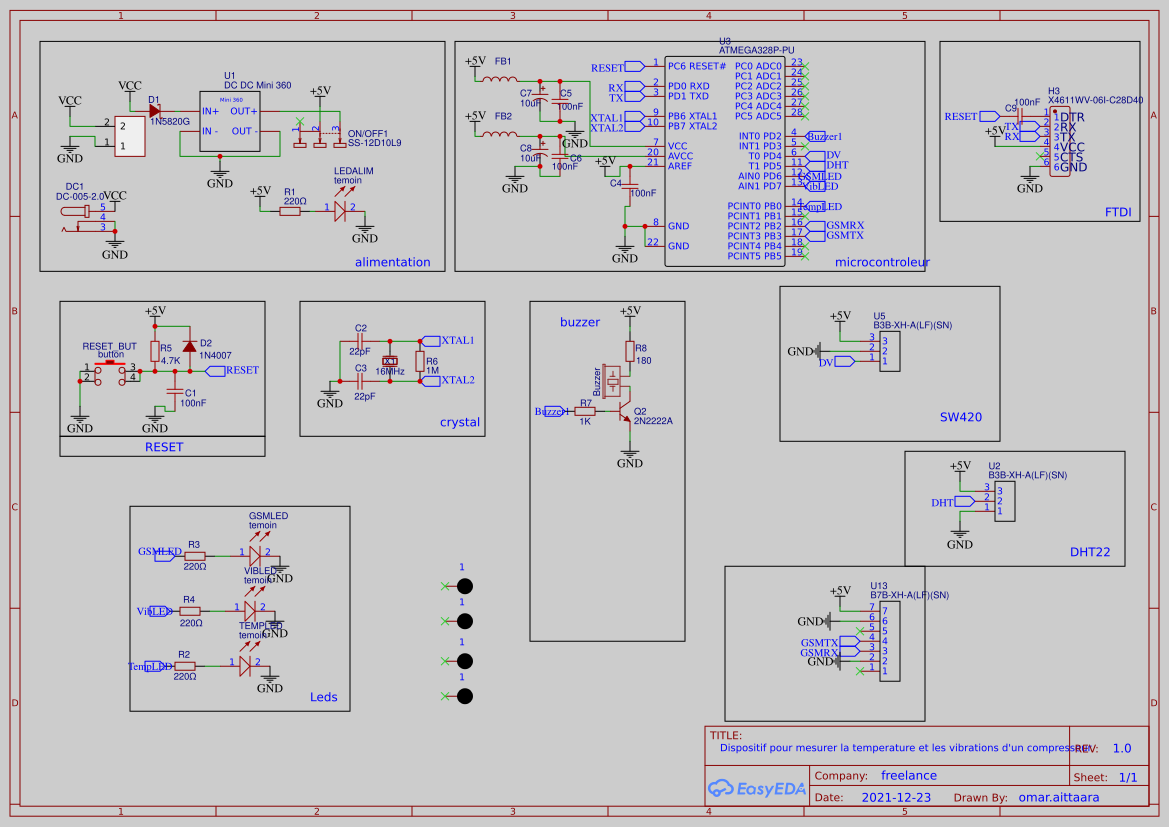1169x827 pixels.
Task: Select the RESET_BUT push button symbol
Action: [110, 371]
